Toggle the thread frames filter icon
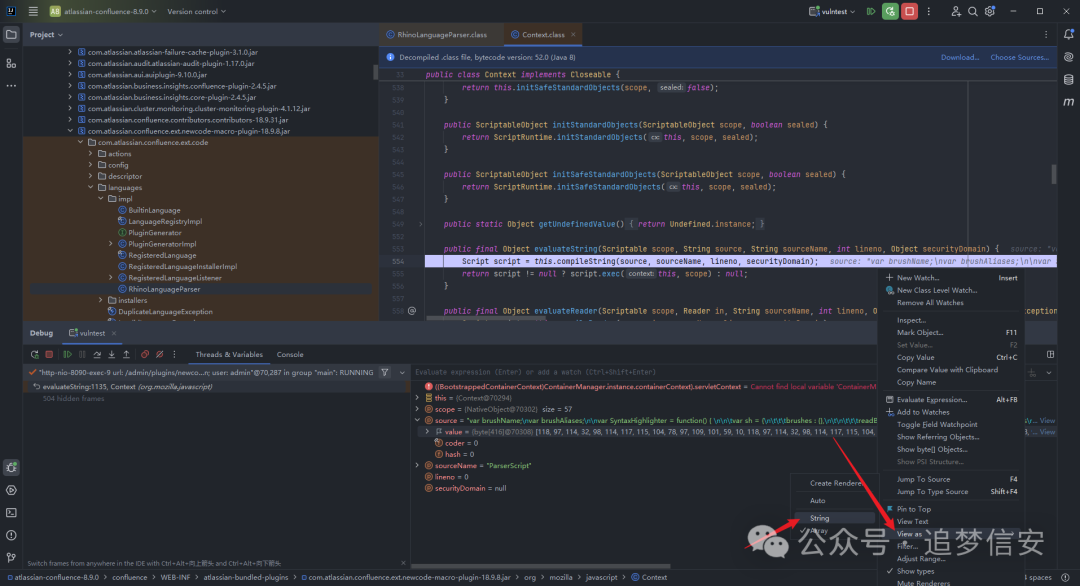 385,372
